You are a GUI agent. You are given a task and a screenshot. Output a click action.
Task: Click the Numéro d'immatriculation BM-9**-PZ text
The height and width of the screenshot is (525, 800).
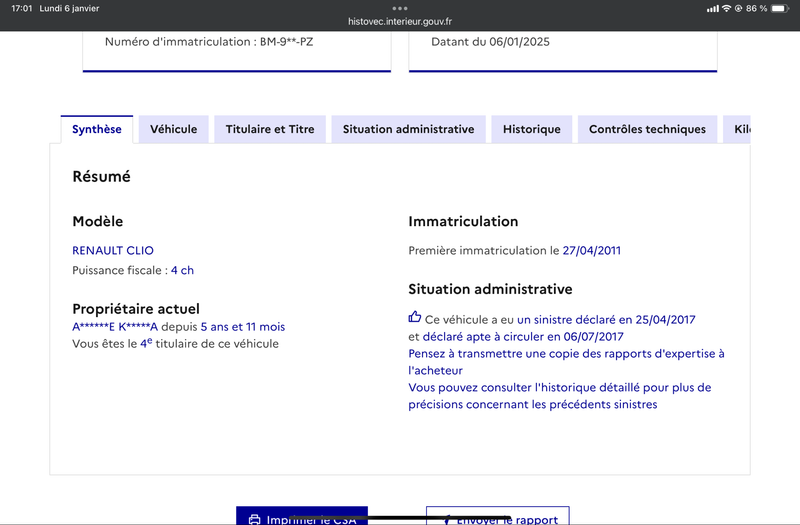point(209,42)
